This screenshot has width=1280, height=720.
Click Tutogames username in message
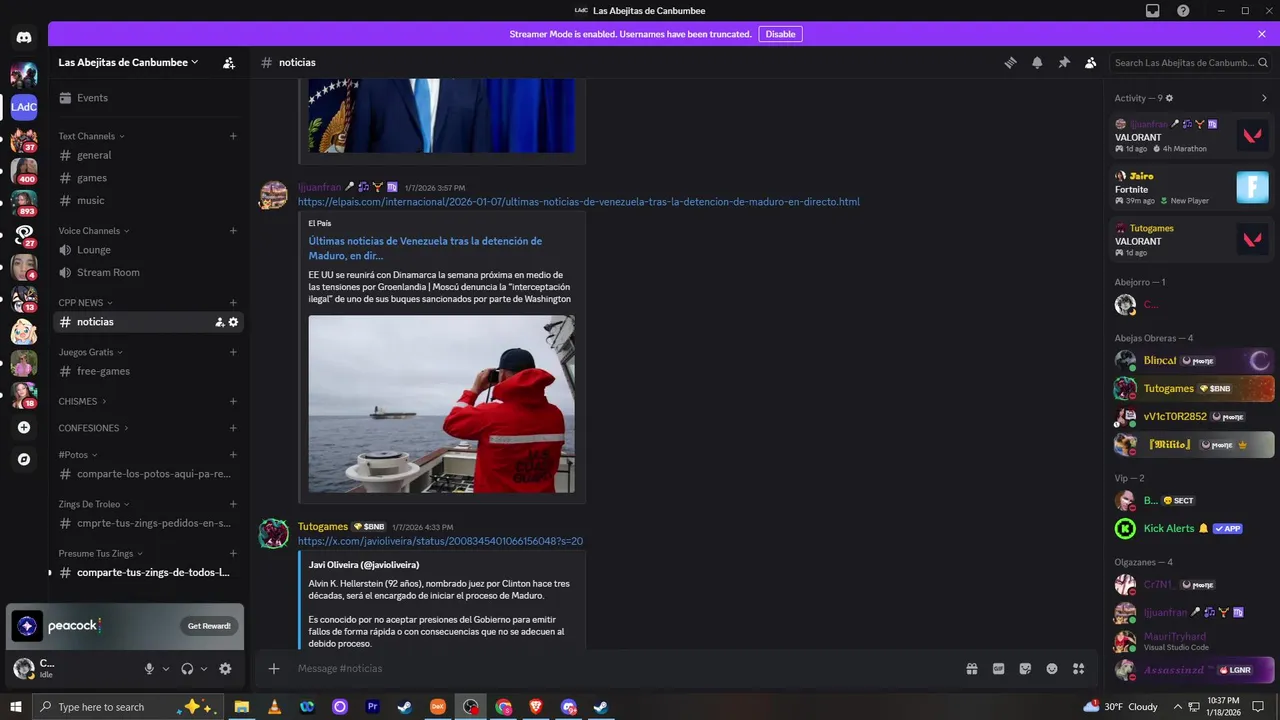[x=323, y=527]
